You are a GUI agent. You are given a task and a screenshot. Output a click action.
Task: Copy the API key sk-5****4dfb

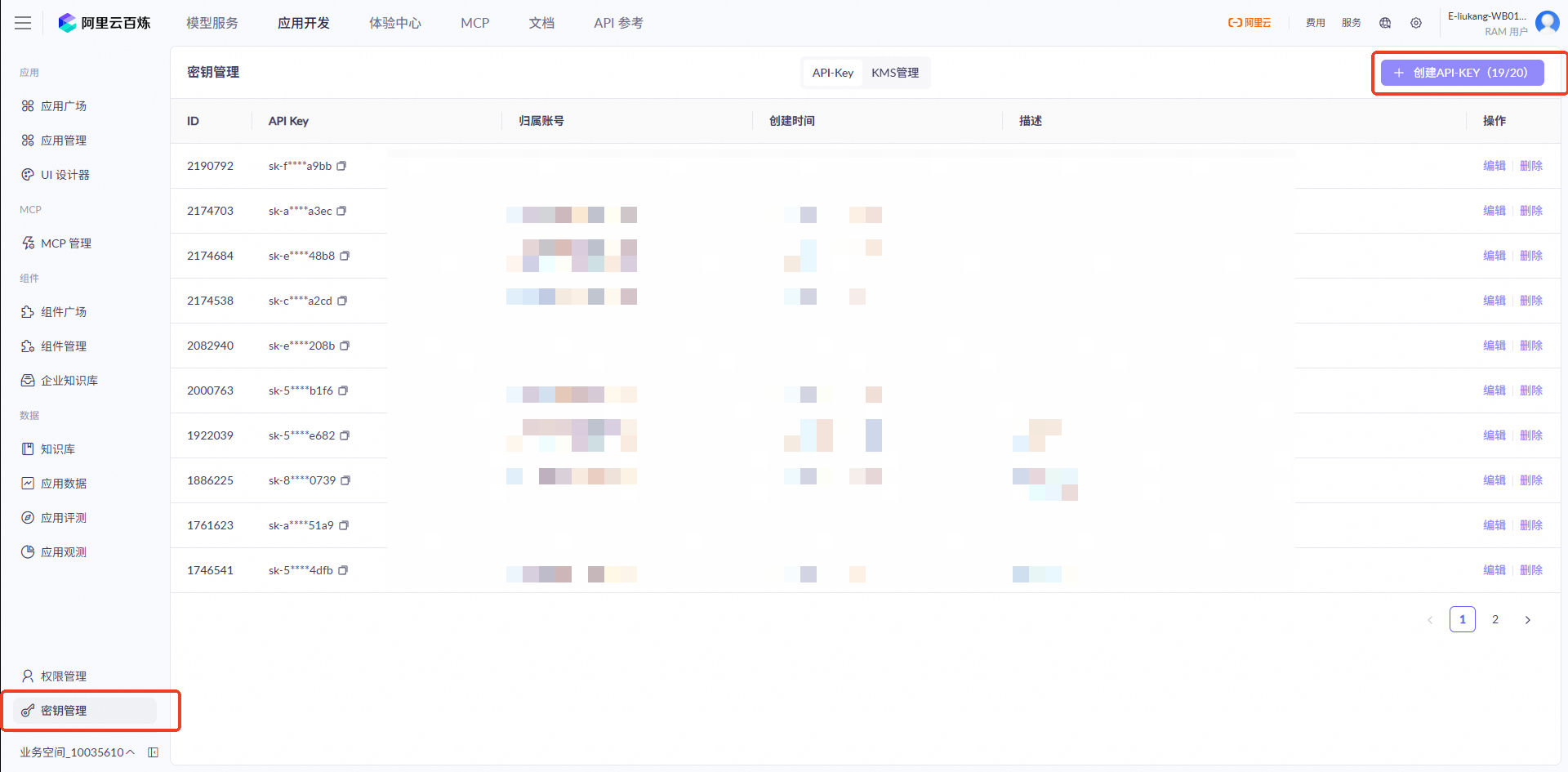click(x=343, y=570)
